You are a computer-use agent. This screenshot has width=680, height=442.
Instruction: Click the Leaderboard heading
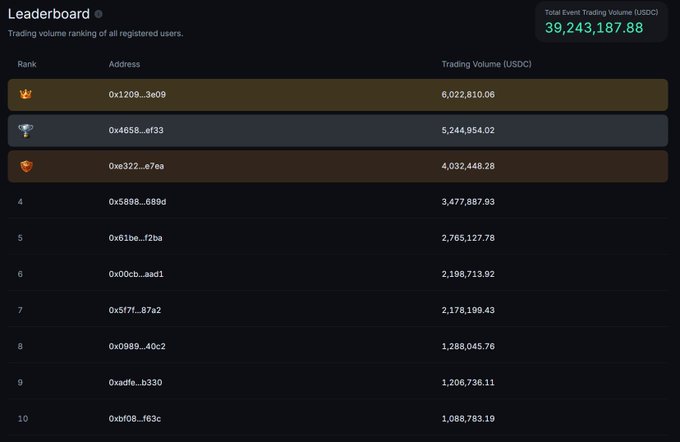(x=49, y=14)
